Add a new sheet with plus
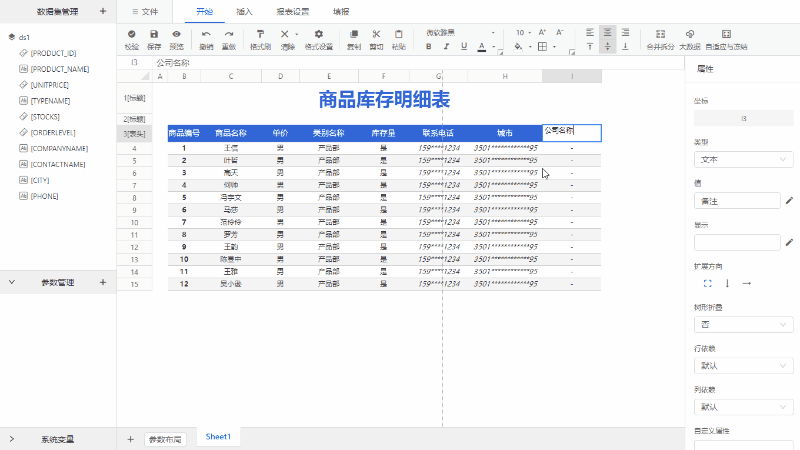 (x=131, y=439)
